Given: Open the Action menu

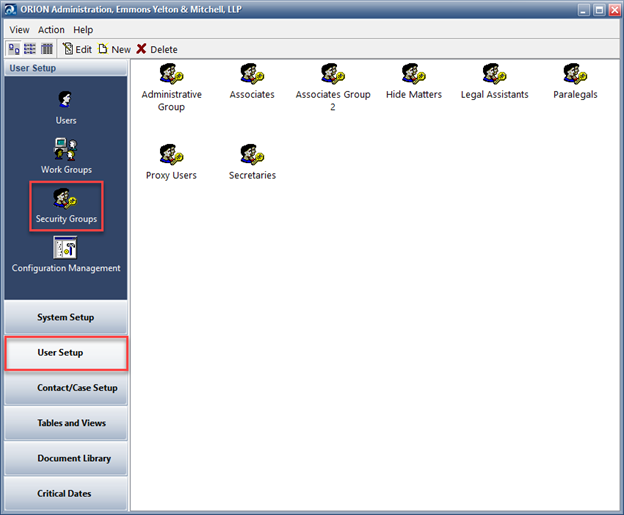Looking at the screenshot, I should [51, 30].
